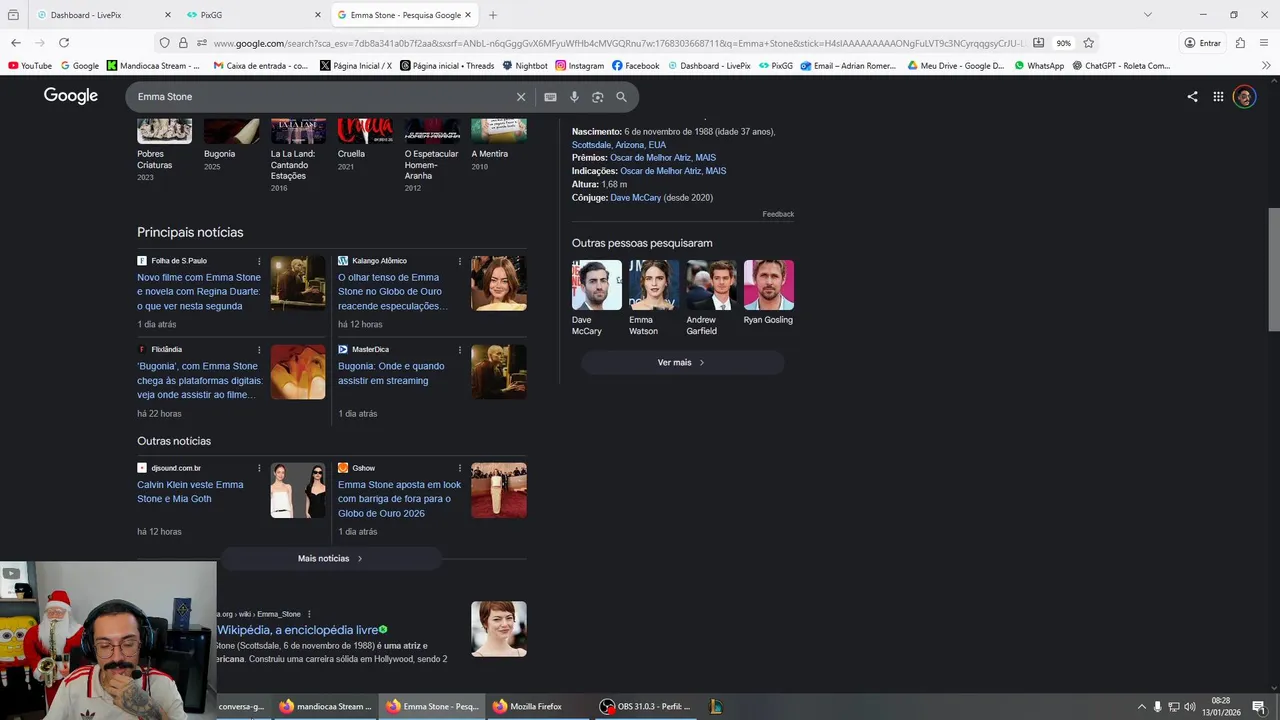Open the Google account avatar

[1244, 97]
